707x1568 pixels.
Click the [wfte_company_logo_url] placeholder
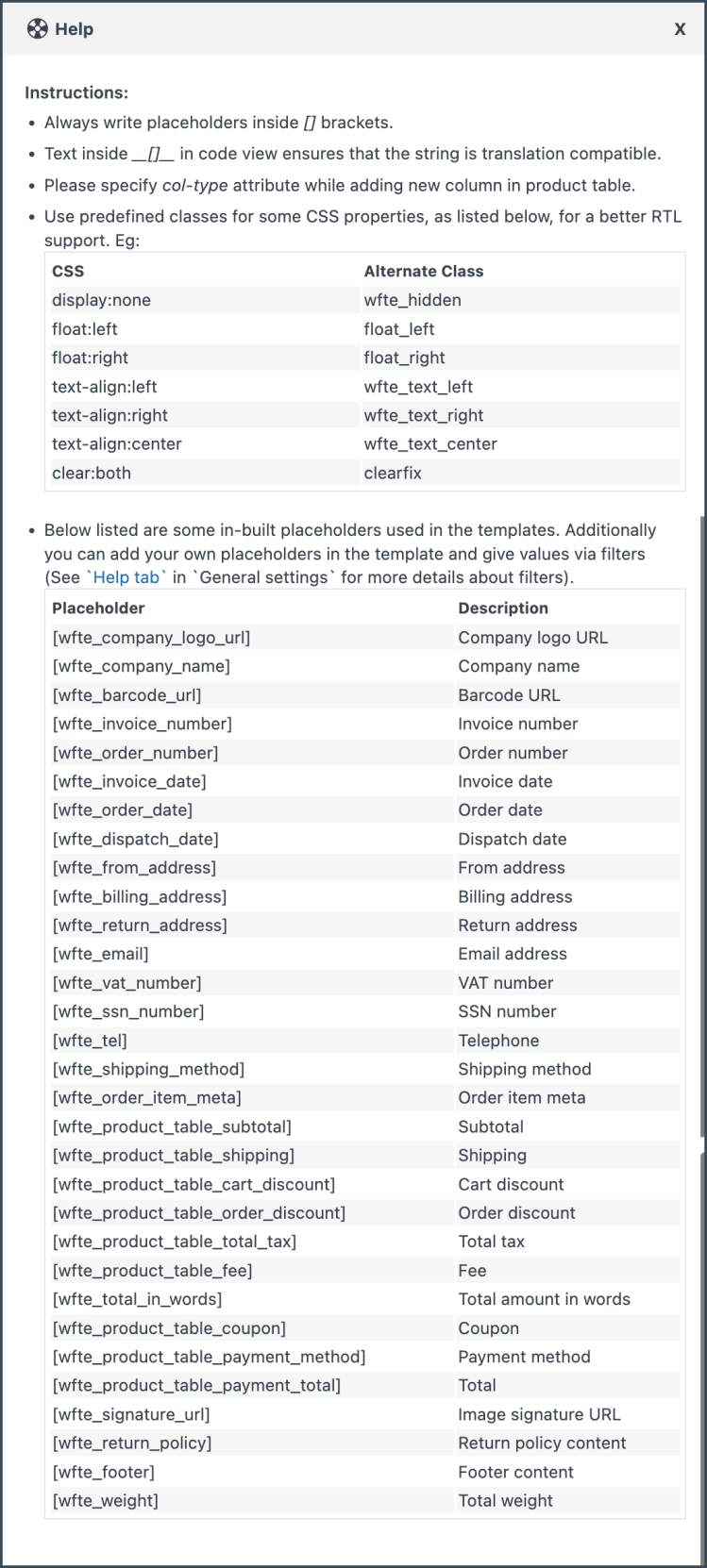151,638
